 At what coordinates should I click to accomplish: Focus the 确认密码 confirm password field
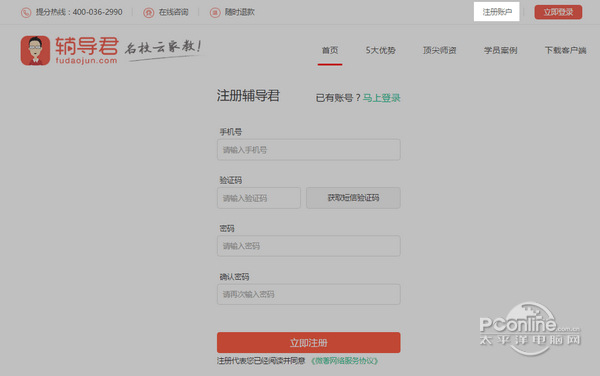309,294
